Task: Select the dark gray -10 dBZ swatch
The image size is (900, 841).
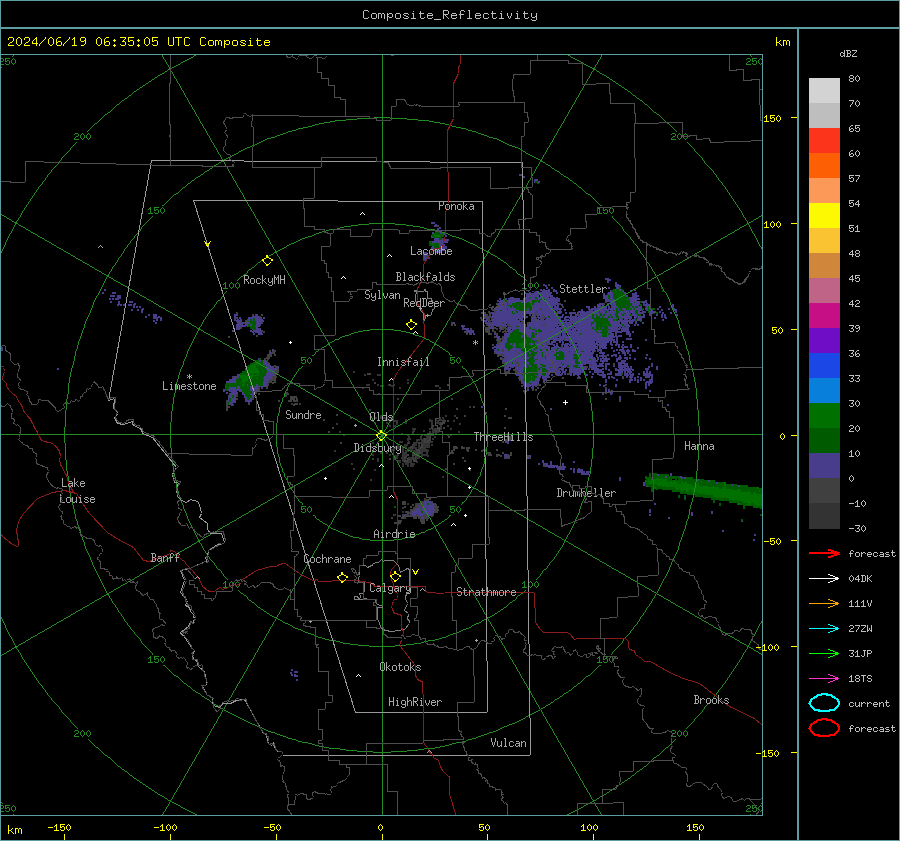Action: tap(824, 516)
